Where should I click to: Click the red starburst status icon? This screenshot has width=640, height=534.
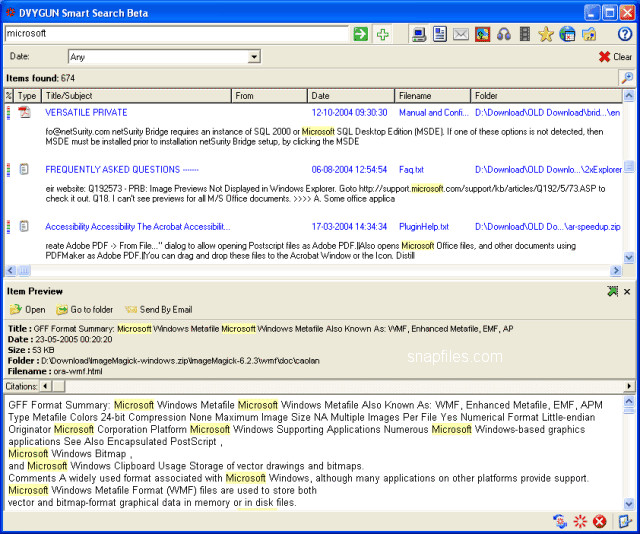click(580, 521)
